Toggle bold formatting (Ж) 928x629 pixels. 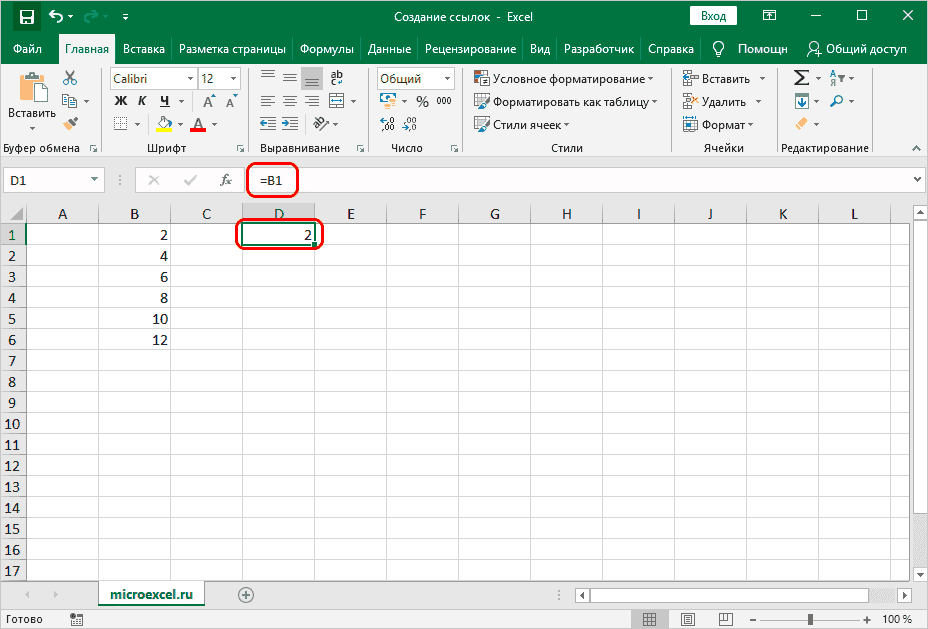(x=121, y=101)
